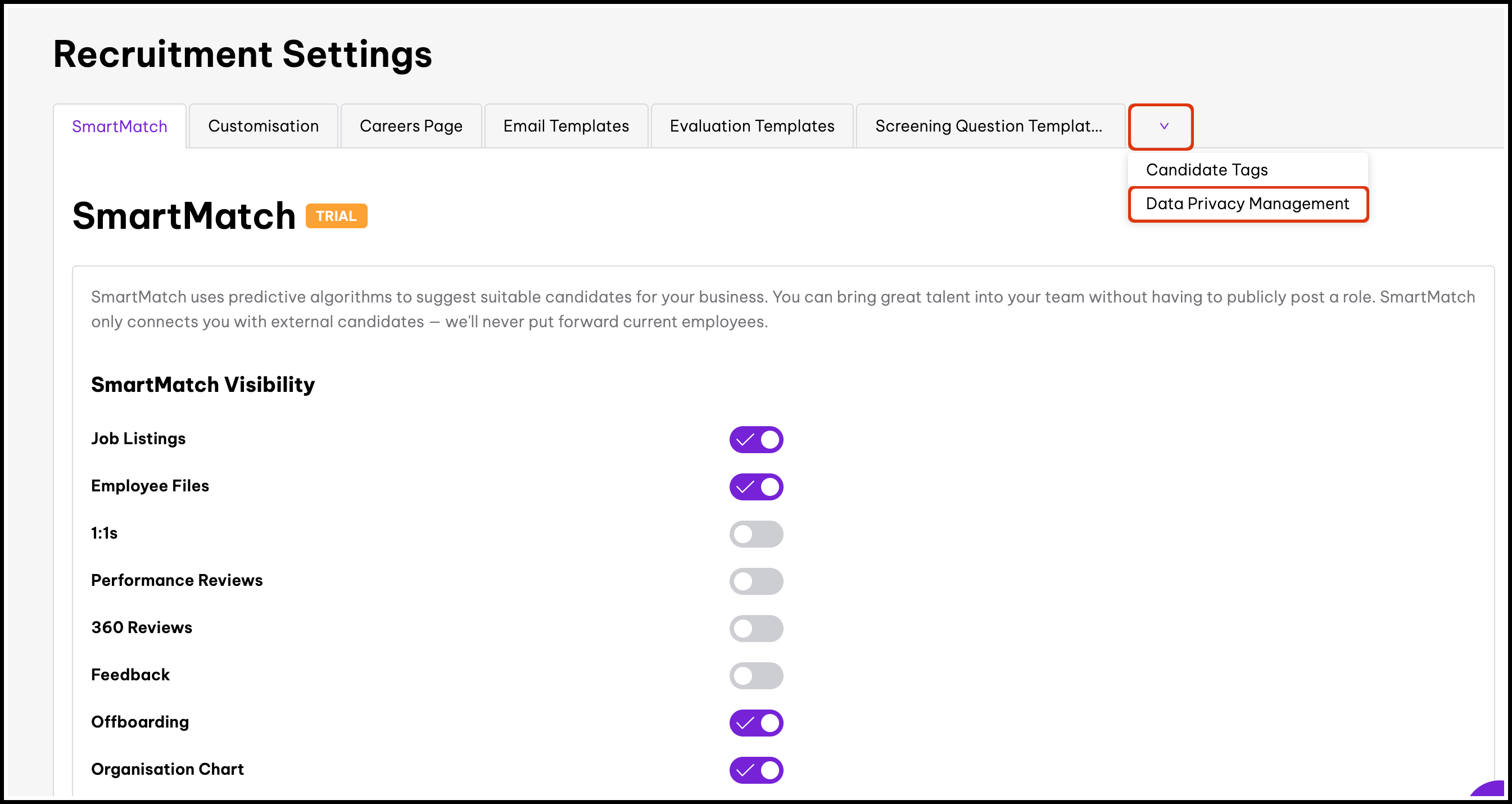Turn off Employee Files toggle
Image resolution: width=1512 pixels, height=804 pixels.
click(756, 487)
